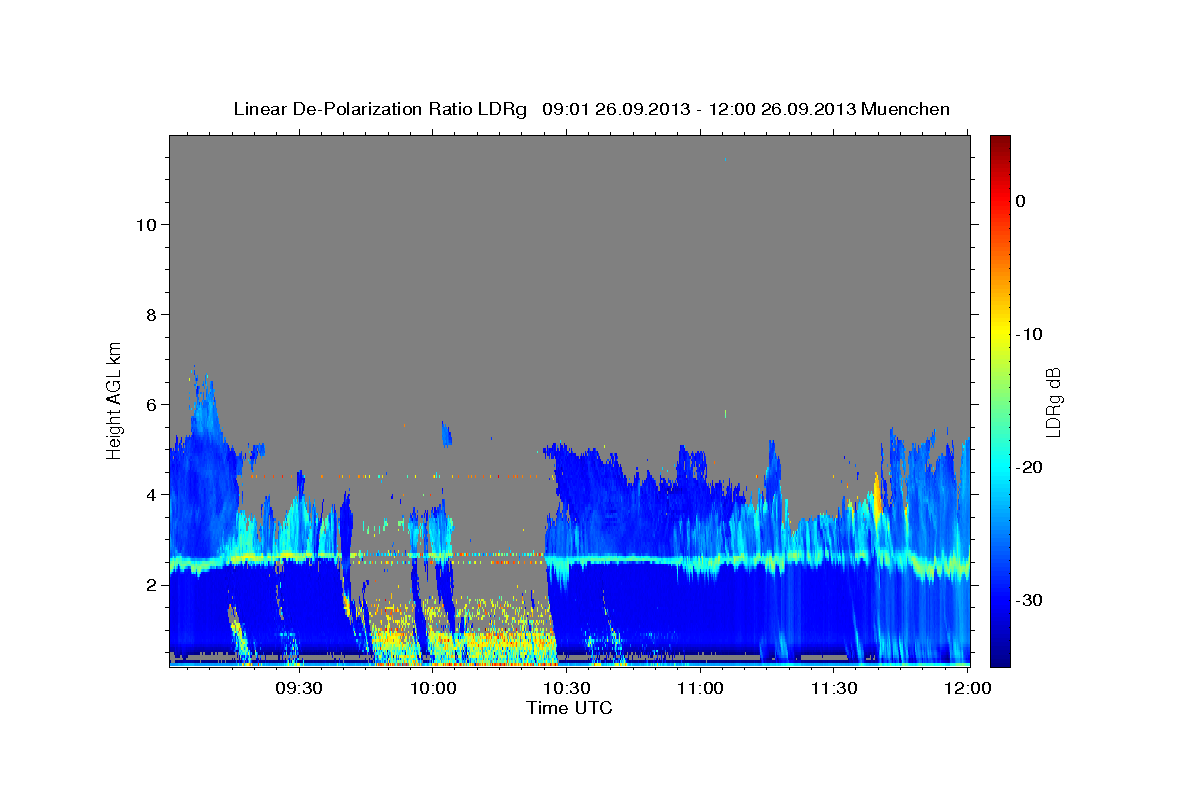Screen dimensions: 1200x800
Task: Click the height tick label '6'
Action: click(x=149, y=404)
